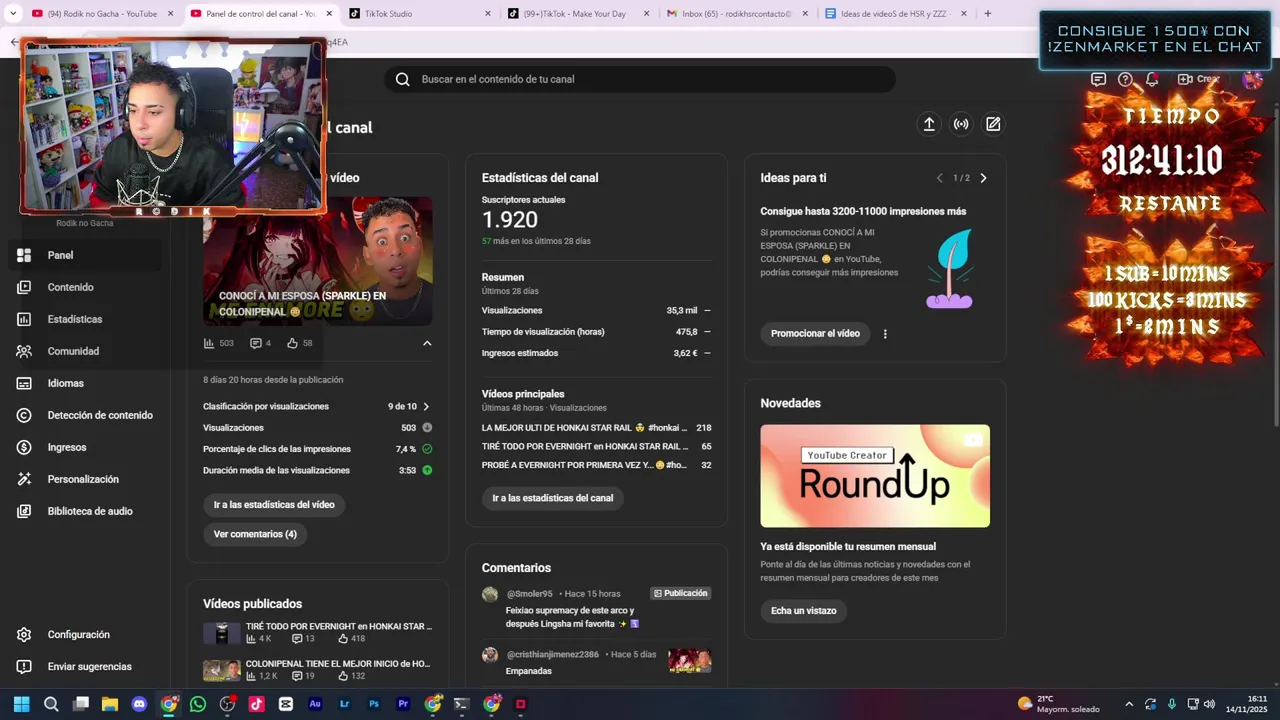Focus the 'Buscar en el contenido de tu canal' field
Image resolution: width=1280 pixels, height=720 pixels.
coord(640,79)
